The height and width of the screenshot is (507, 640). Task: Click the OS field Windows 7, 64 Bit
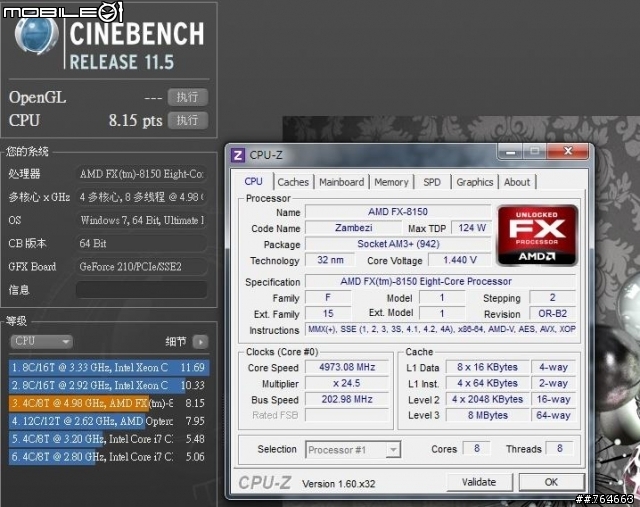click(x=141, y=220)
